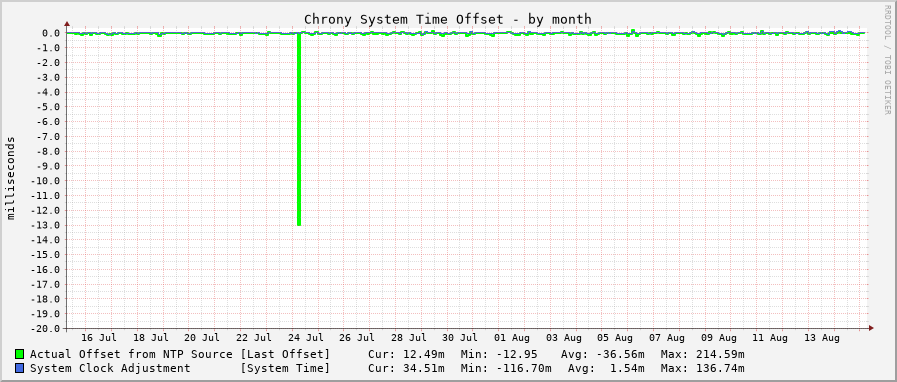Click the '09 Aug' x-axis label

pos(719,338)
